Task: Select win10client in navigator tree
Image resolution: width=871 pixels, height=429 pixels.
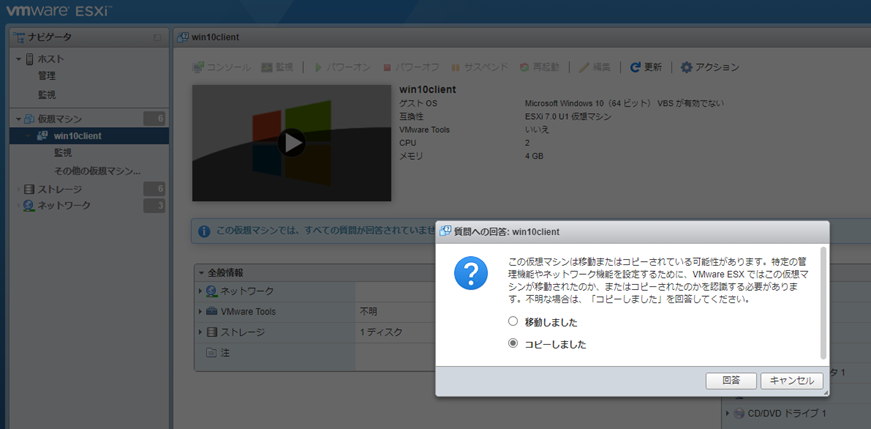Action: (x=77, y=136)
